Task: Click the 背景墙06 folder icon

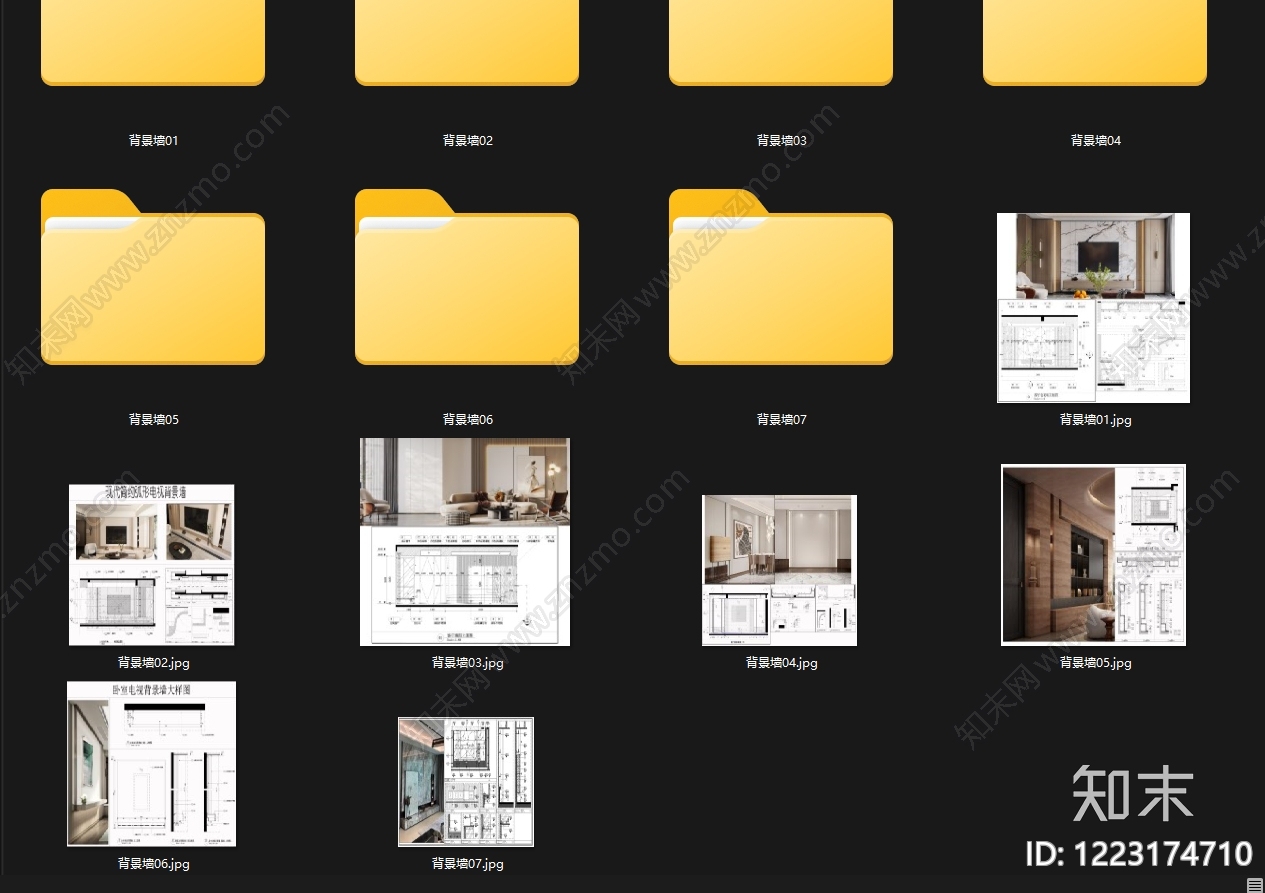Action: click(467, 277)
